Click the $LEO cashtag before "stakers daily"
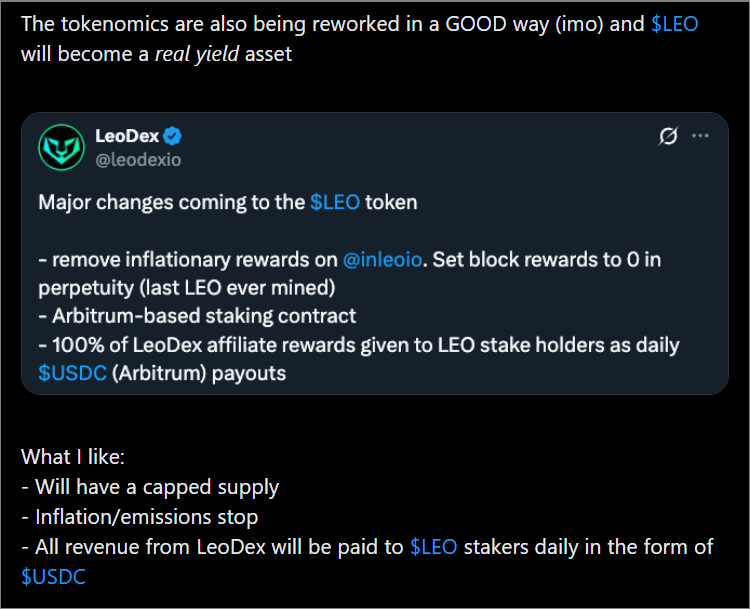 click(433, 547)
